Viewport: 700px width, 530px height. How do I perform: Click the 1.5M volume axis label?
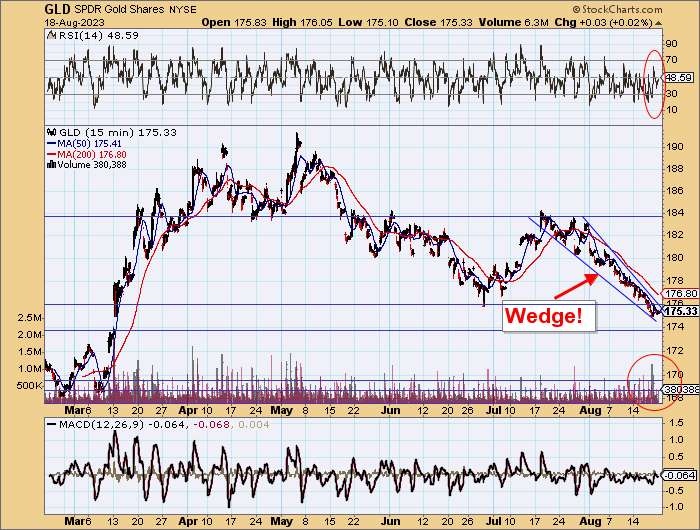tap(30, 352)
